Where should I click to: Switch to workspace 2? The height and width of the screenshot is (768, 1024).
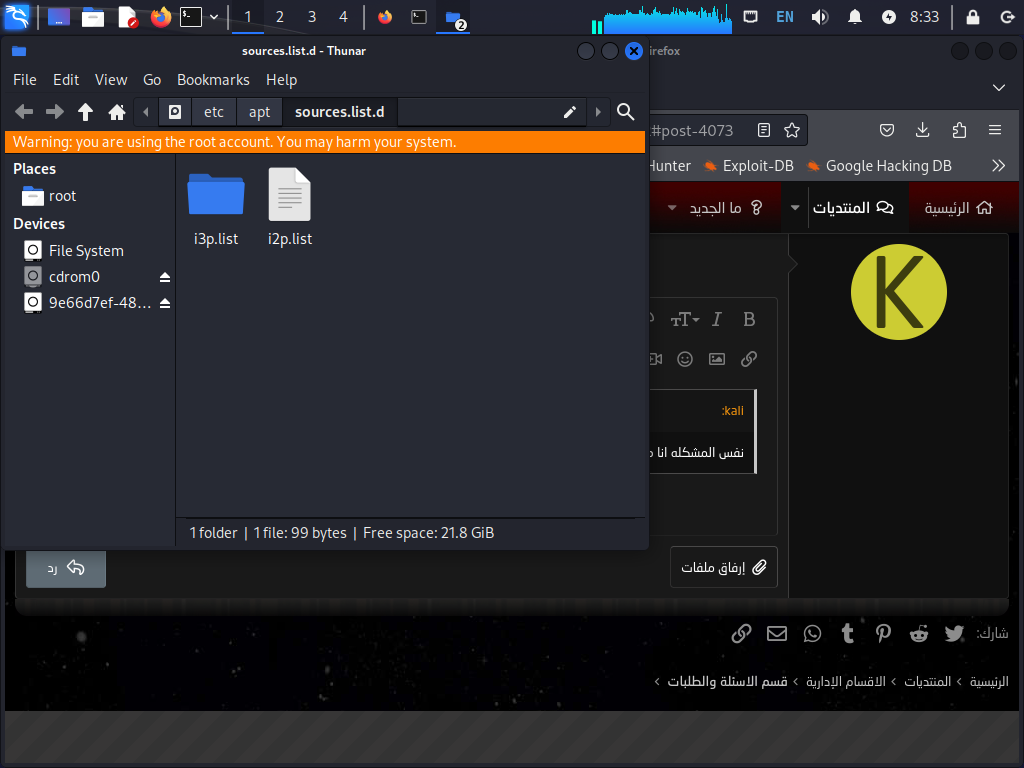click(x=280, y=17)
